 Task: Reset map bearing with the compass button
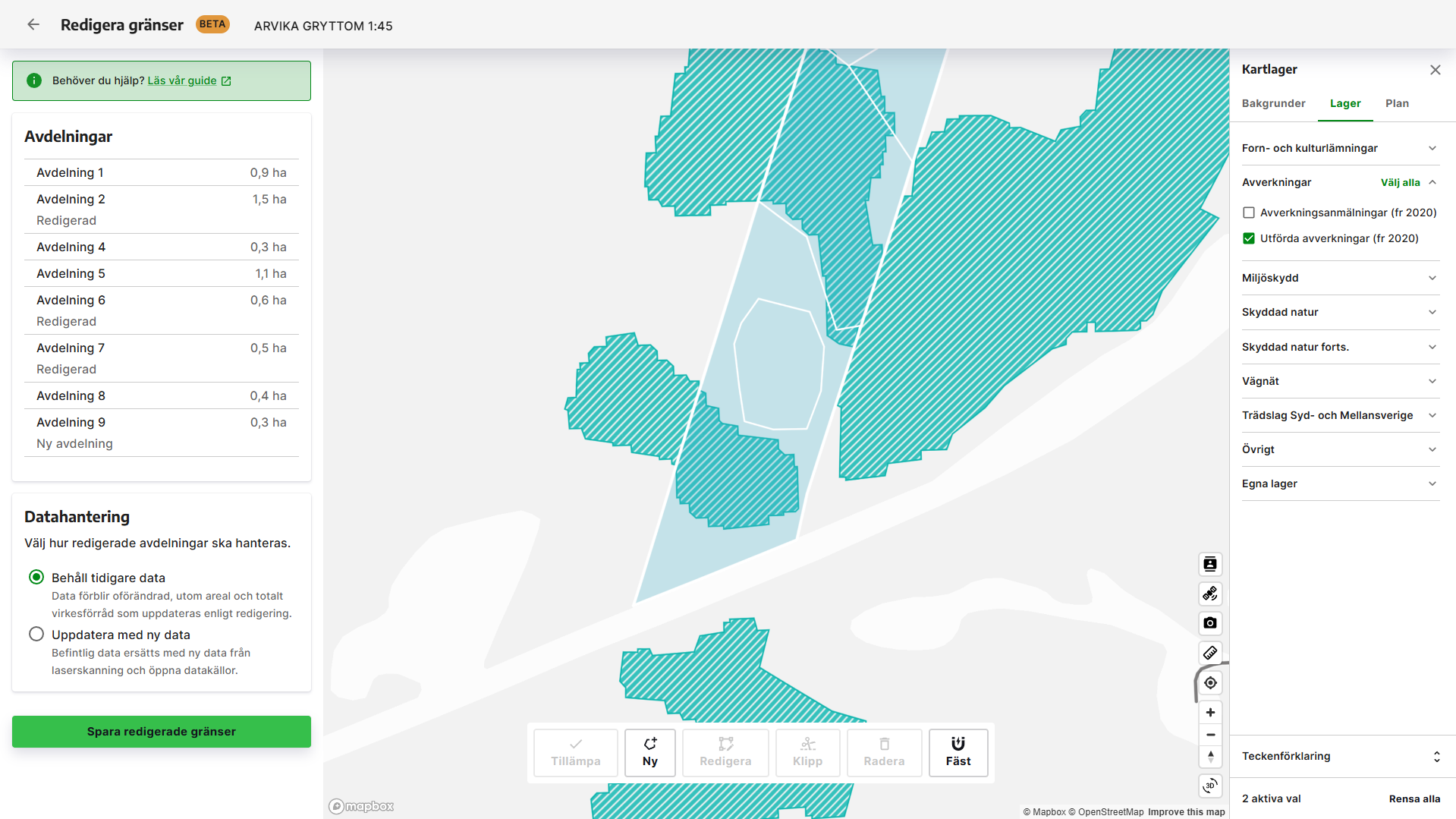(1210, 757)
